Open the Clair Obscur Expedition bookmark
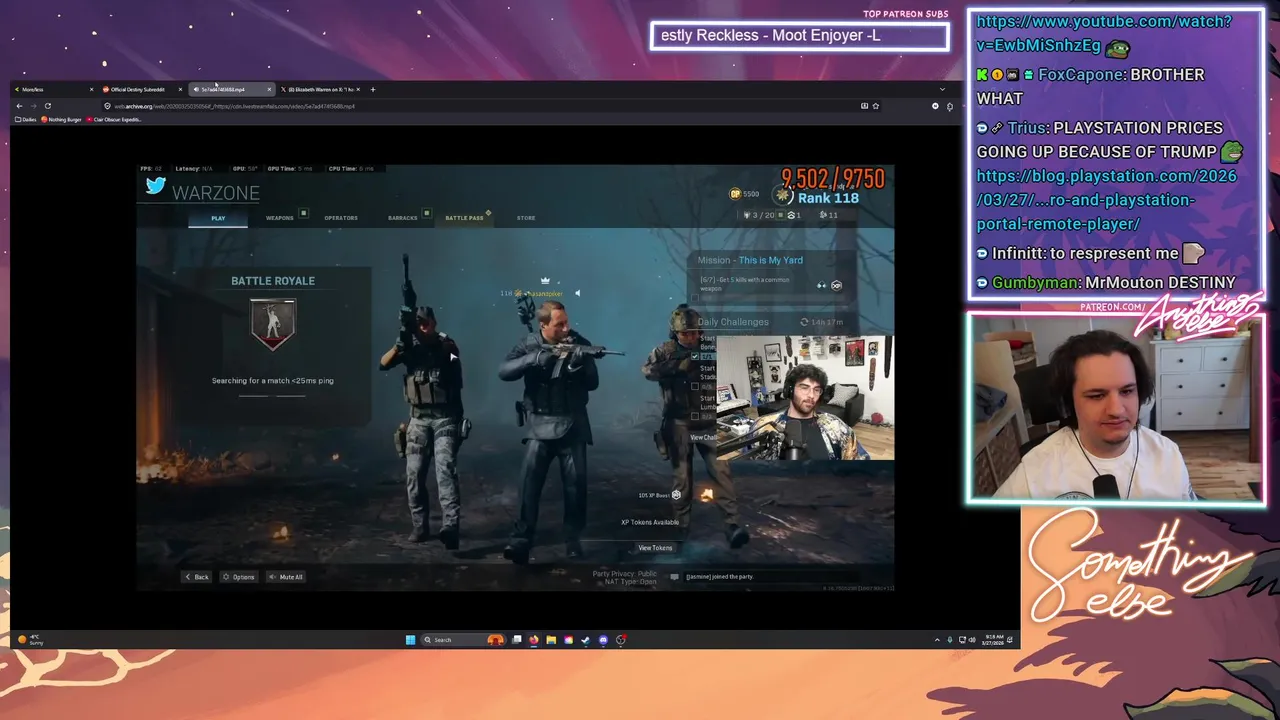This screenshot has width=1280, height=720. coord(115,119)
